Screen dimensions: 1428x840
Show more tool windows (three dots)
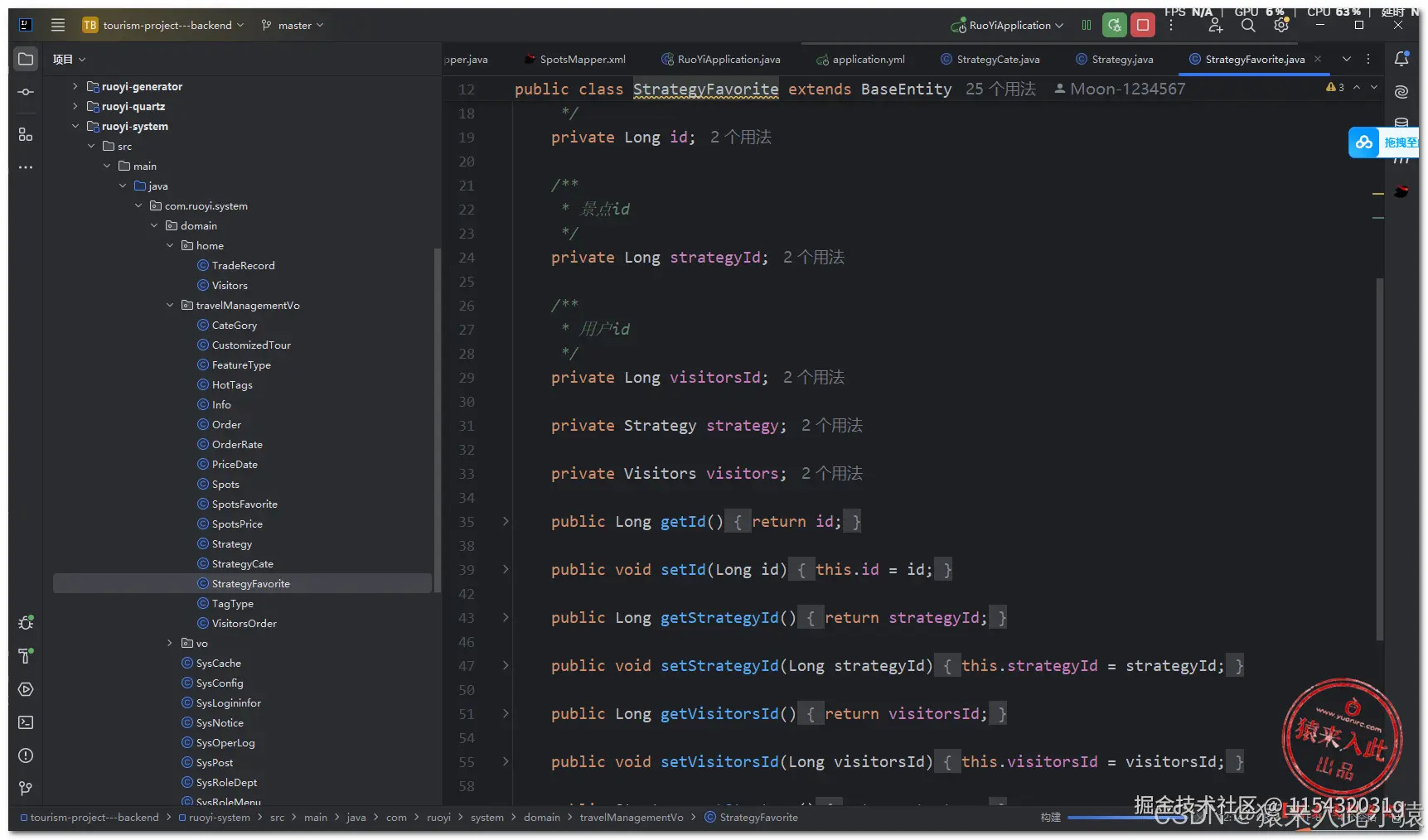(26, 167)
